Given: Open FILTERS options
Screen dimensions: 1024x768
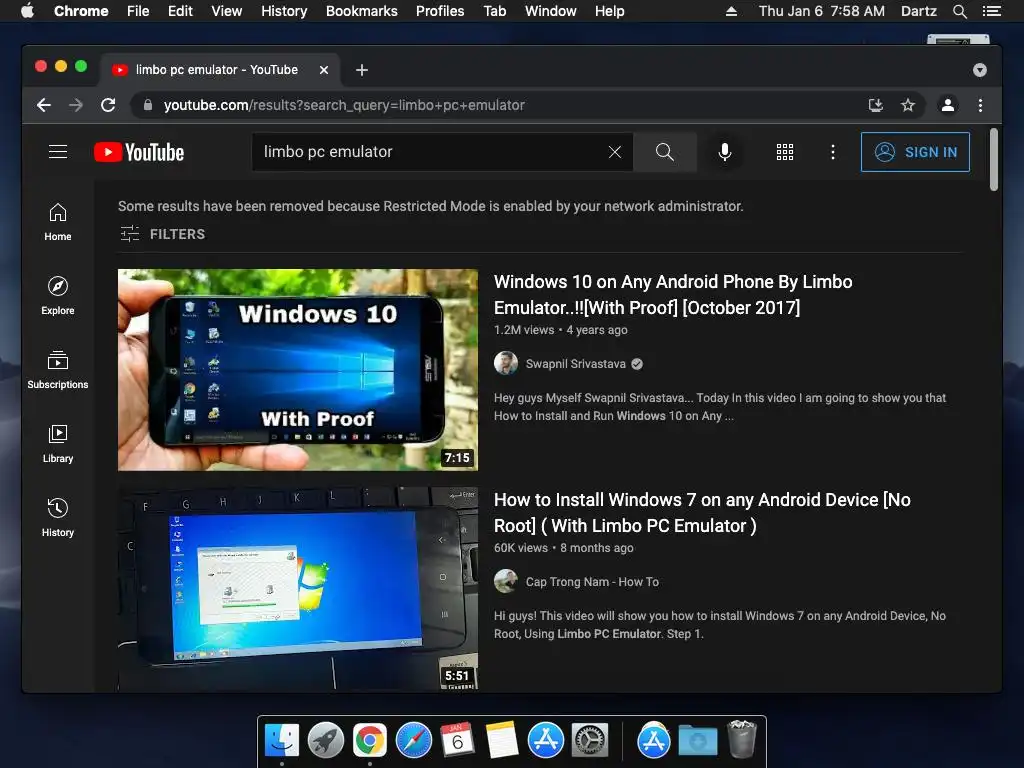Looking at the screenshot, I should coord(163,234).
